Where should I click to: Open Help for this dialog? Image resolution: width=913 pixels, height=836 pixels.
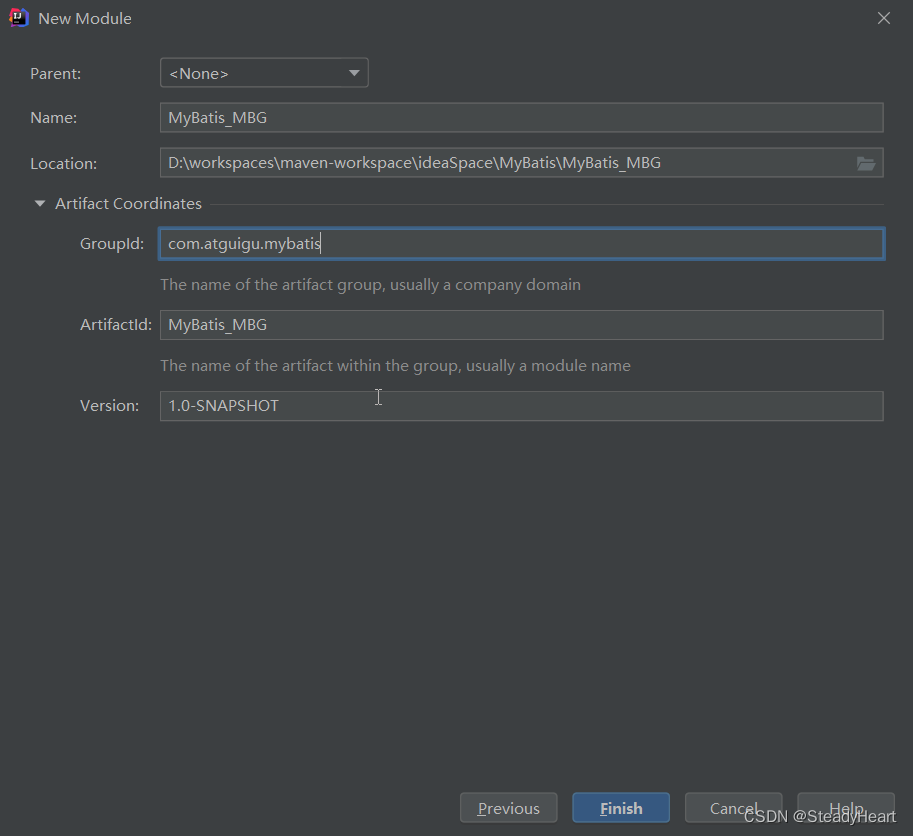(x=845, y=808)
